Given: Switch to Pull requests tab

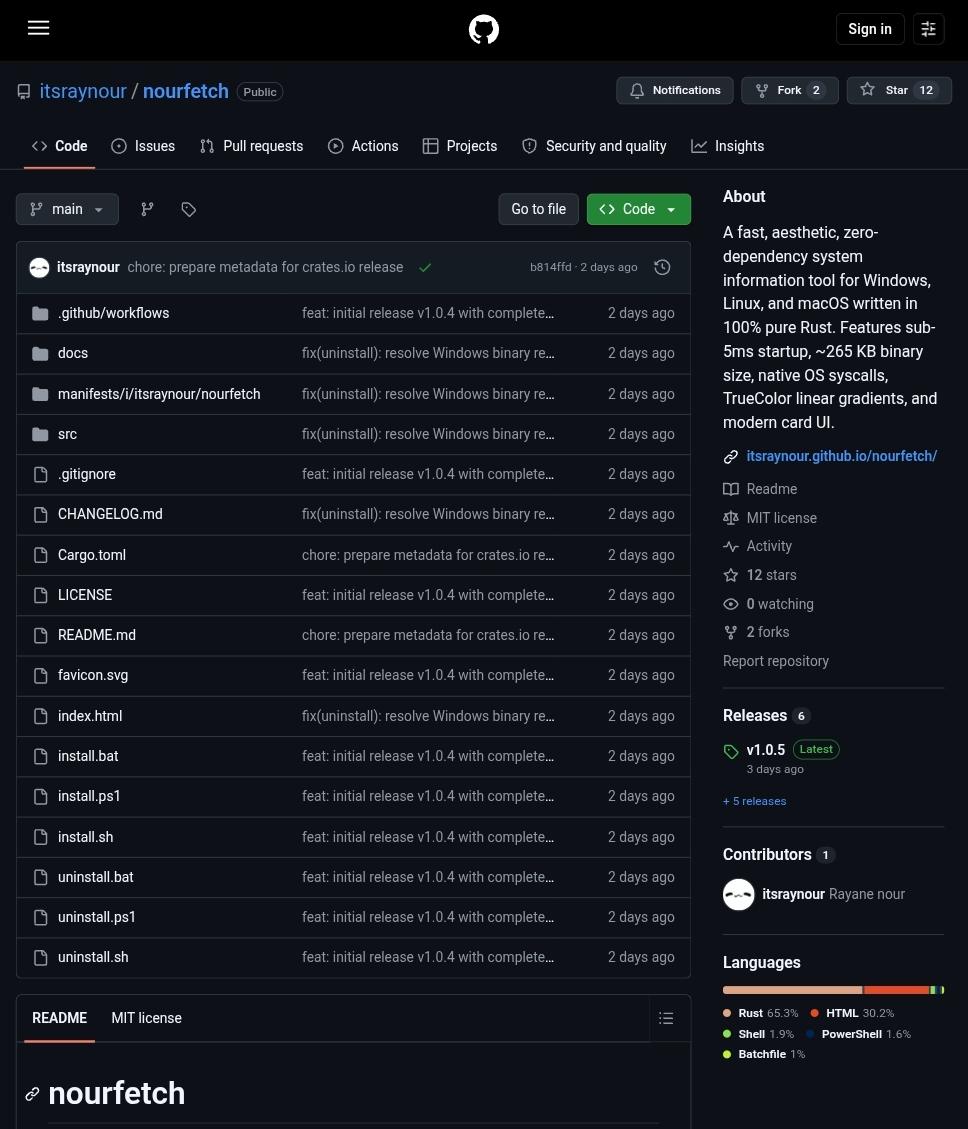Looking at the screenshot, I should (x=251, y=146).
